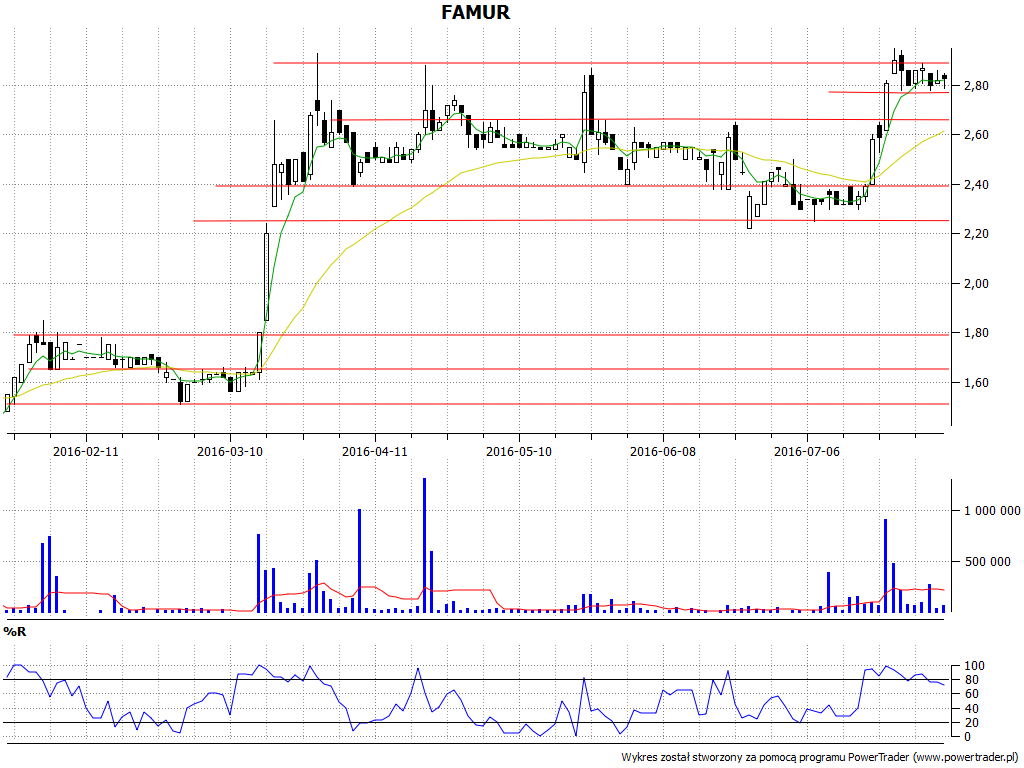The height and width of the screenshot is (768, 1024).
Task: Click the 40 level on %R axis
Action: coord(971,709)
